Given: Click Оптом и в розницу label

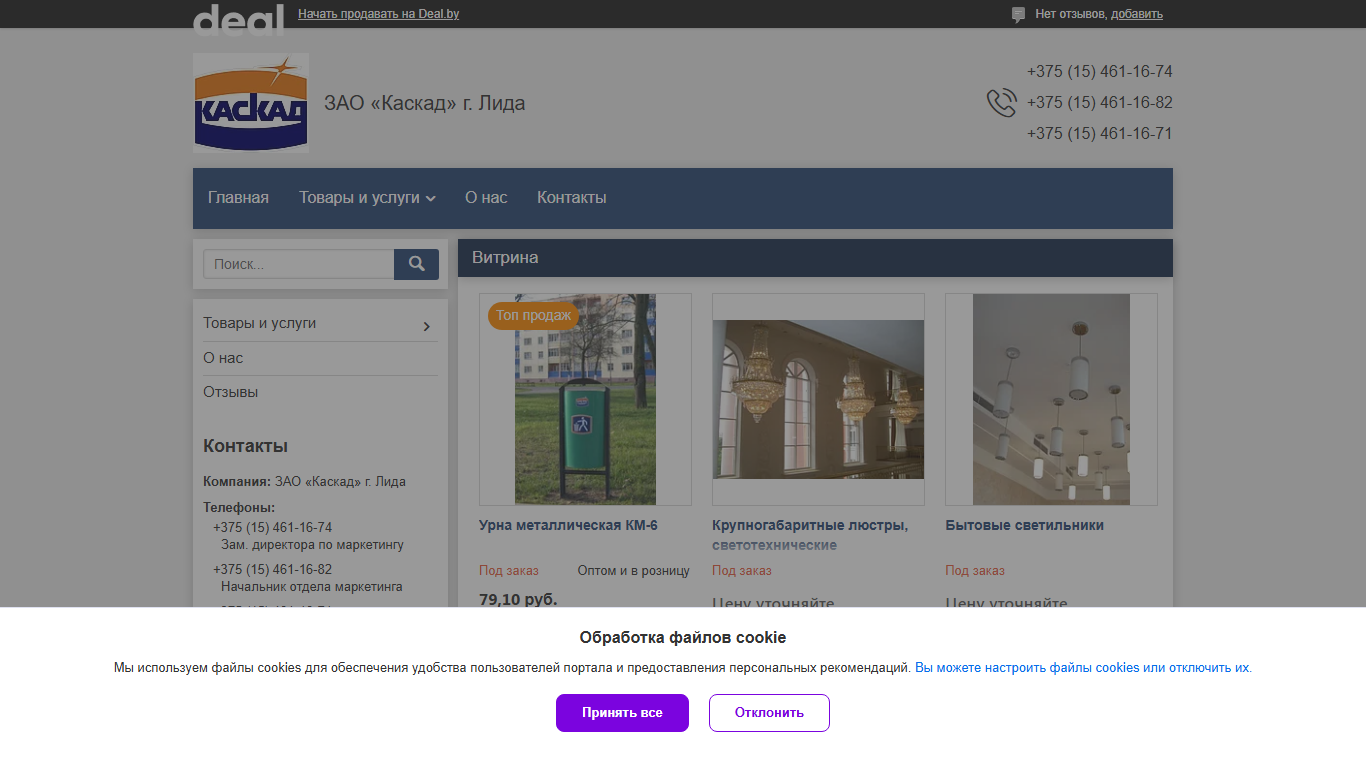Looking at the screenshot, I should pos(634,571).
